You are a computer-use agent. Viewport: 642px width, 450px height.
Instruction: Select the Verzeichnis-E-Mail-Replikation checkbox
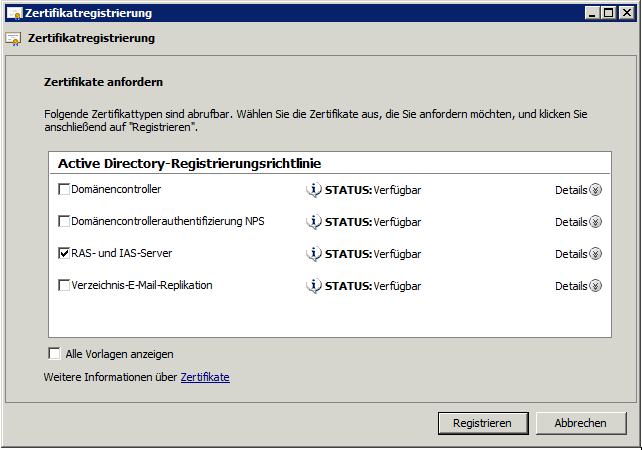[x=64, y=285]
